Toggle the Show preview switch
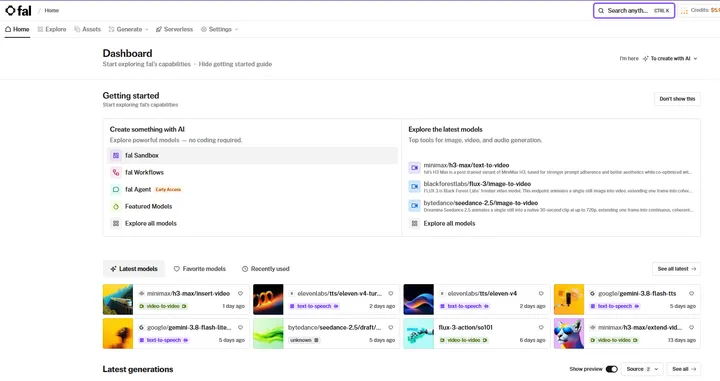720x381 pixels. coord(612,369)
